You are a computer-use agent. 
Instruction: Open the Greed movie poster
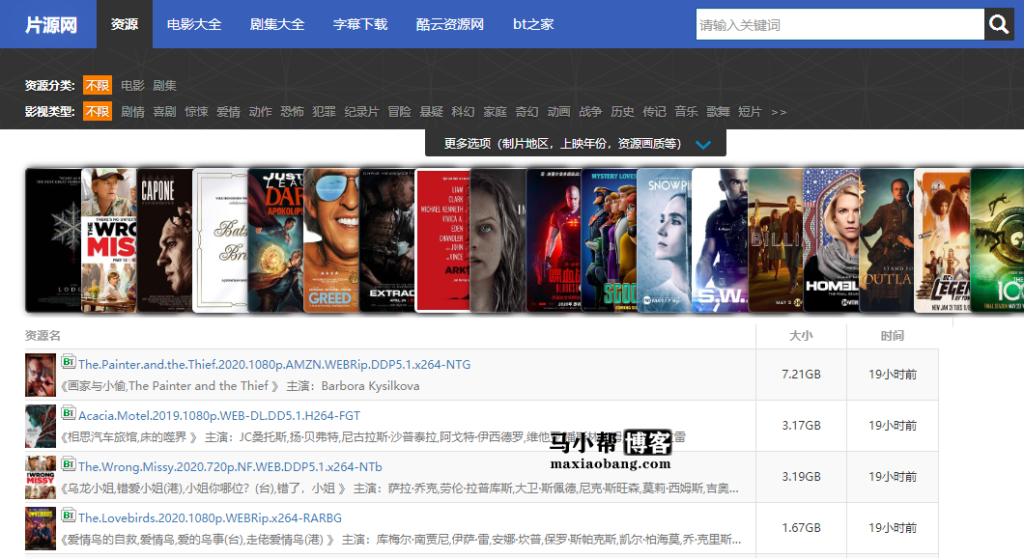click(x=331, y=240)
